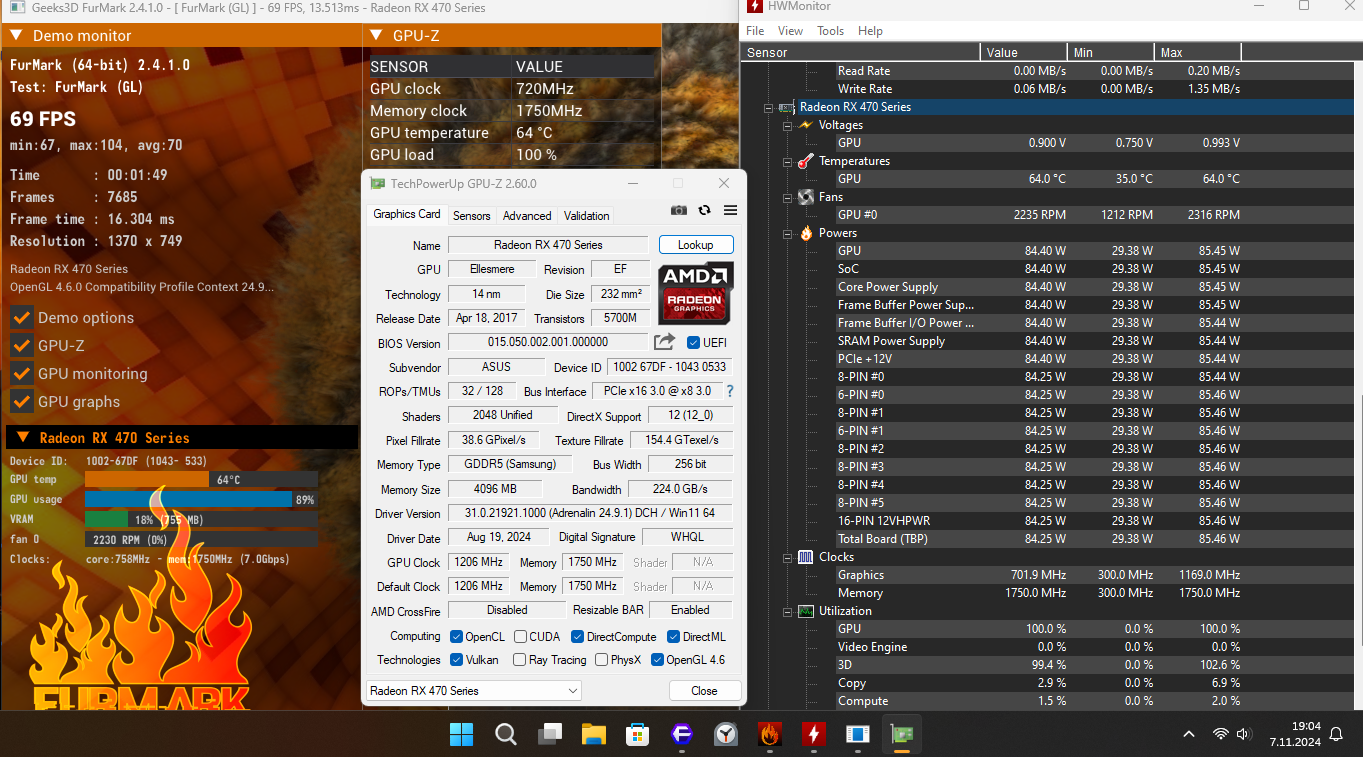Show hidden system tray icons chevron
This screenshot has height=757, width=1363.
1189,734
